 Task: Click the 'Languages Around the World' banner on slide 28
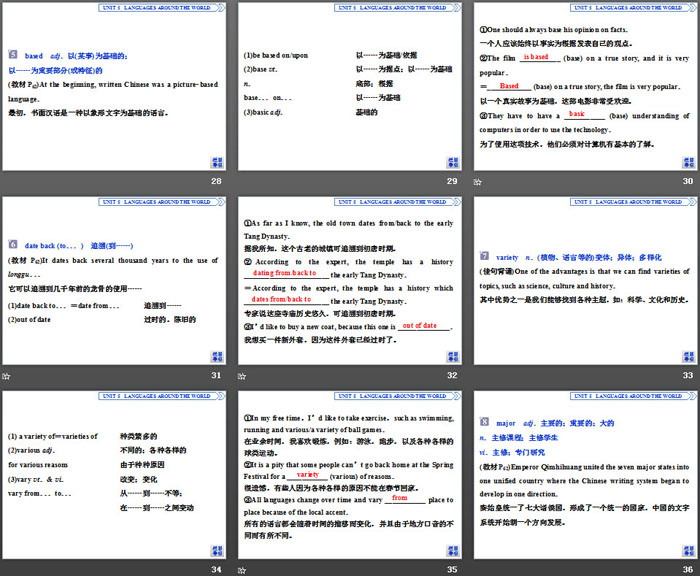point(162,8)
